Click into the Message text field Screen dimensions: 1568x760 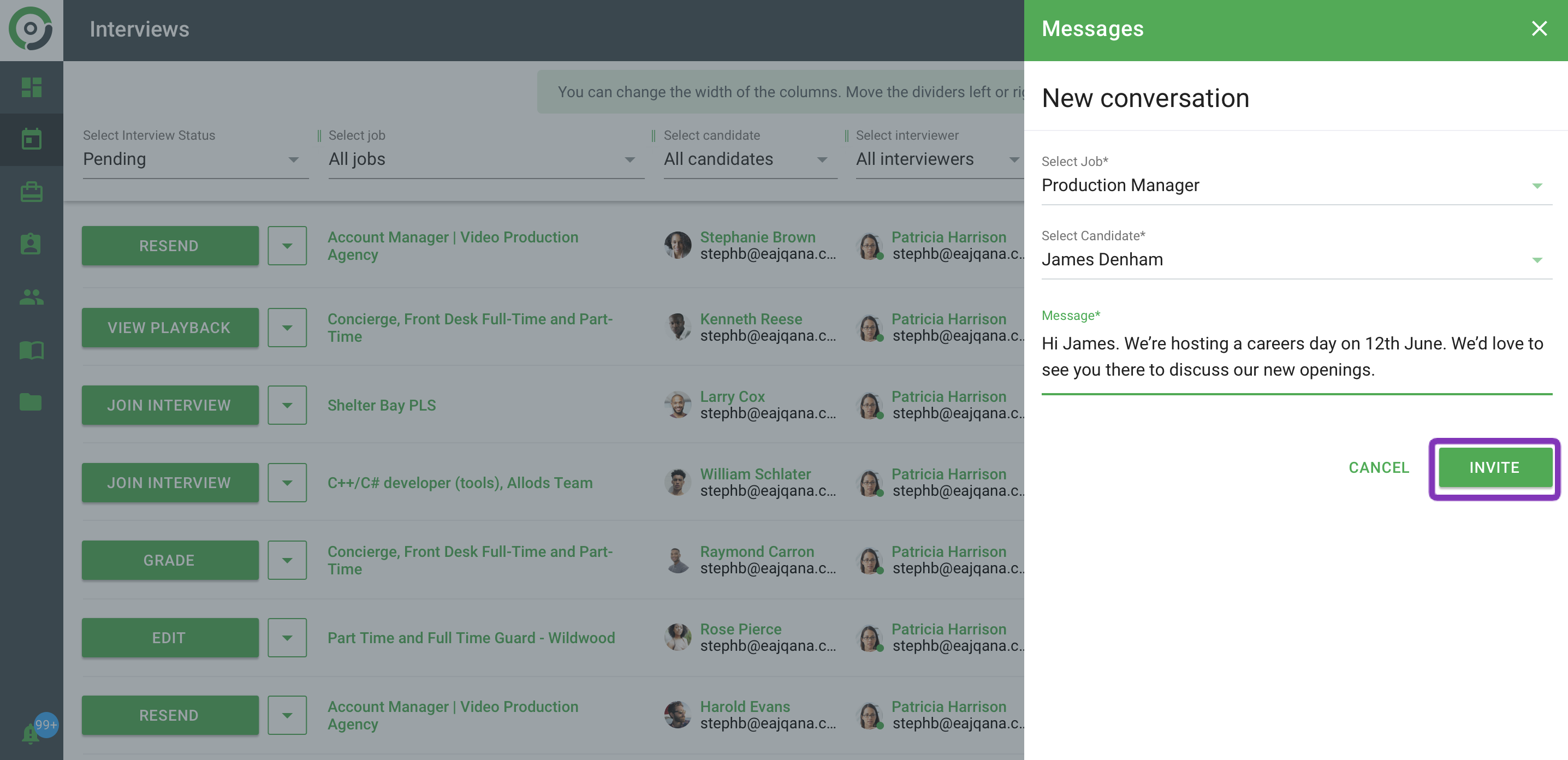tap(1296, 357)
